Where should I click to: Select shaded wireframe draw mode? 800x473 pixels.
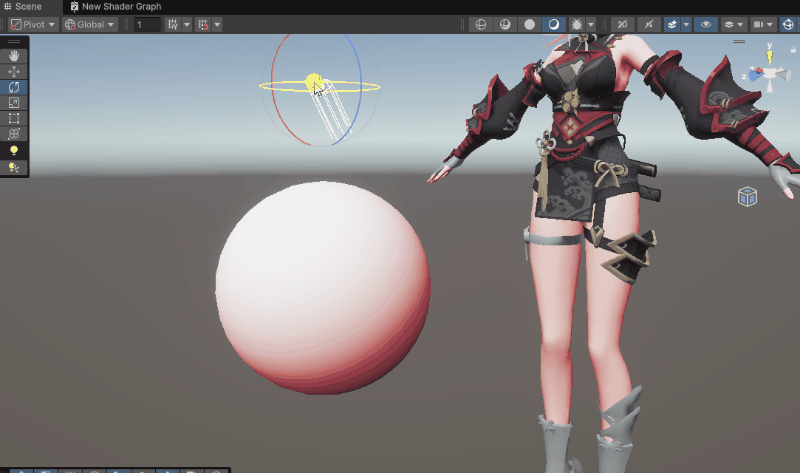[x=505, y=24]
